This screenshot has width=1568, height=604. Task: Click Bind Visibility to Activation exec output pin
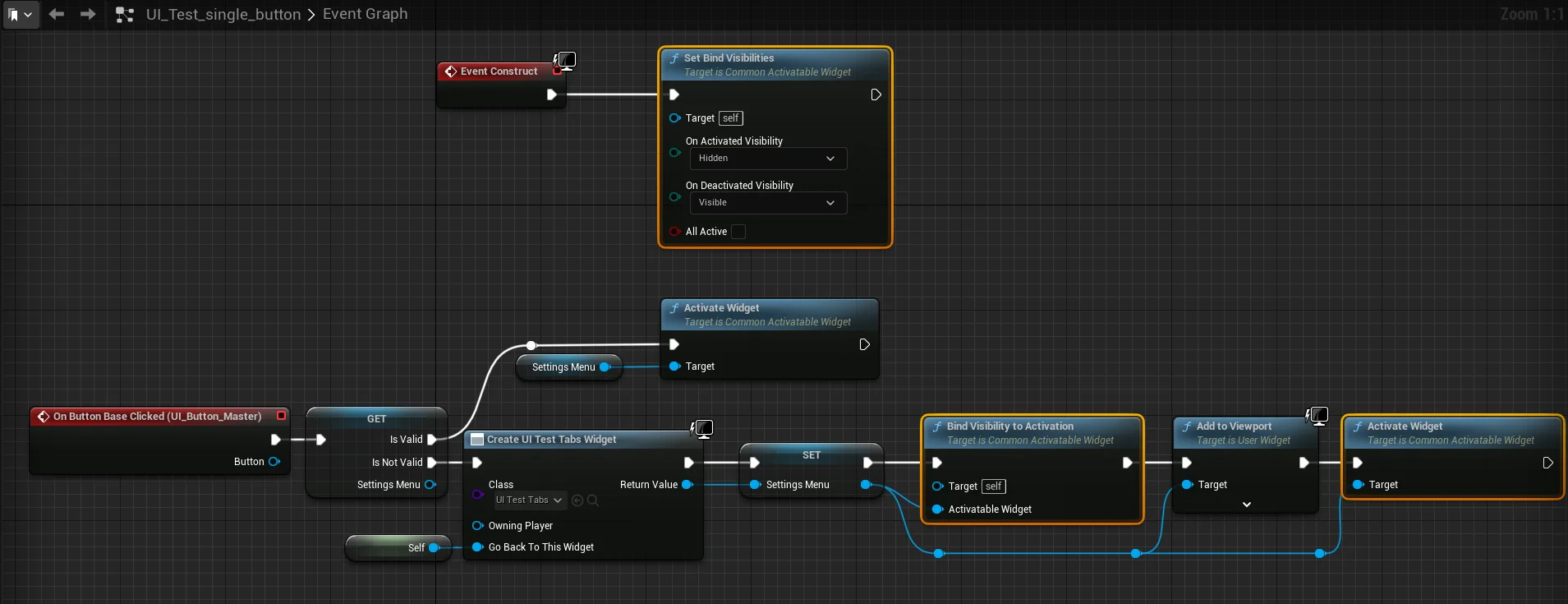point(1127,463)
